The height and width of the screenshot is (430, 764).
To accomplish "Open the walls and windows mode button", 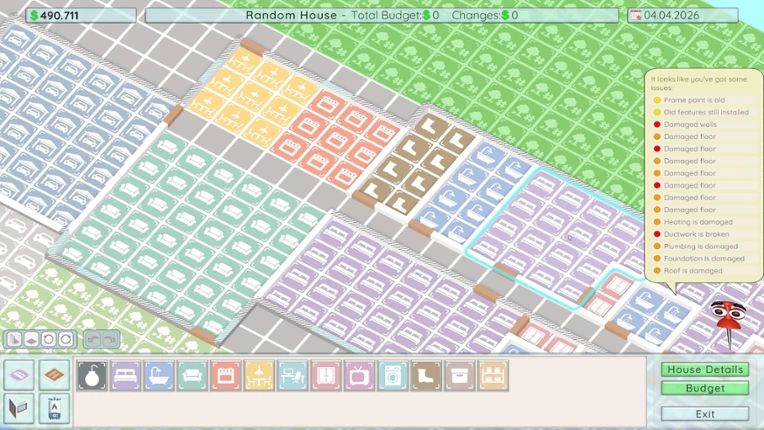I will coord(19,408).
